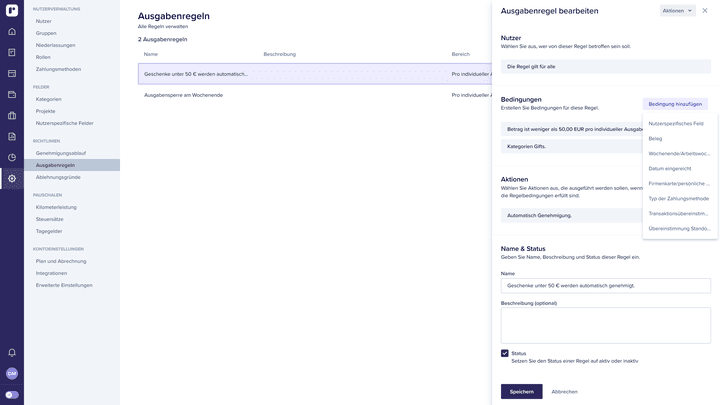Open the home icon in the sidebar
This screenshot has height=405, width=720.
coord(12,32)
